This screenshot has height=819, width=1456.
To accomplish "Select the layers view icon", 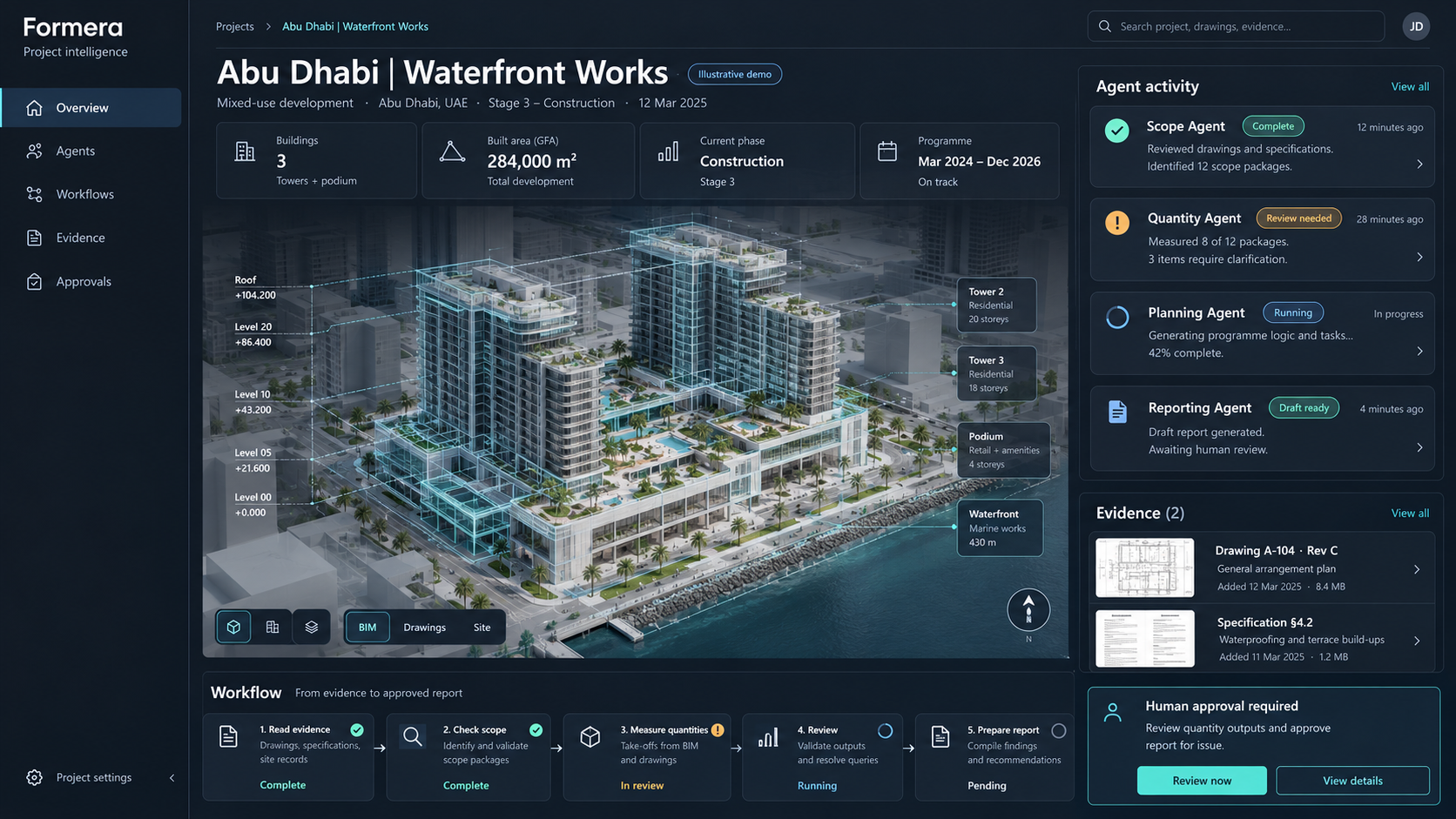I will [312, 627].
